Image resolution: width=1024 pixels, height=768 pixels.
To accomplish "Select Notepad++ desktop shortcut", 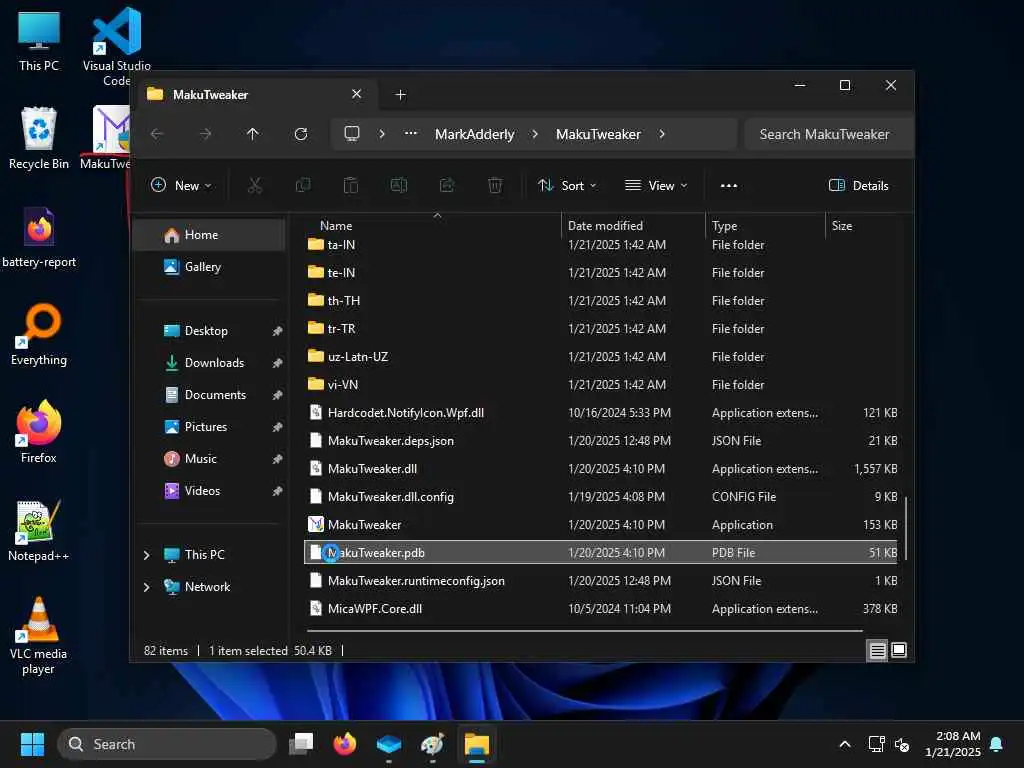I will click(x=38, y=530).
